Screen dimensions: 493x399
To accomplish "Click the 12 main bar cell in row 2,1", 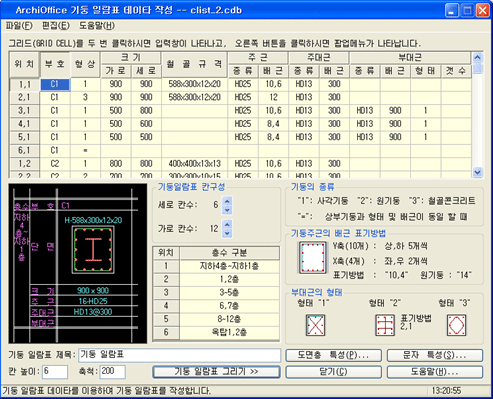I will point(273,97).
